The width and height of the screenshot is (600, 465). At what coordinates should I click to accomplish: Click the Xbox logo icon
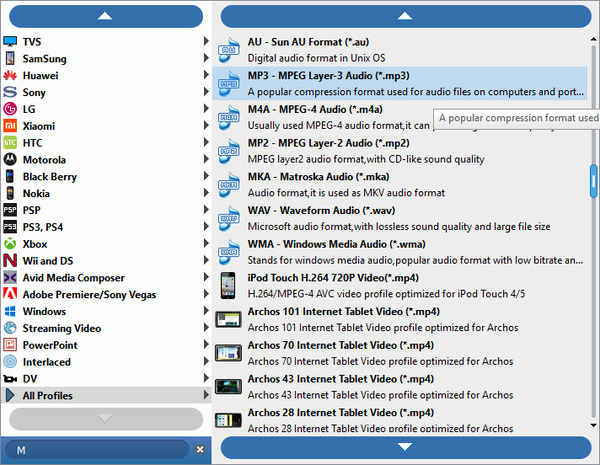[10, 244]
